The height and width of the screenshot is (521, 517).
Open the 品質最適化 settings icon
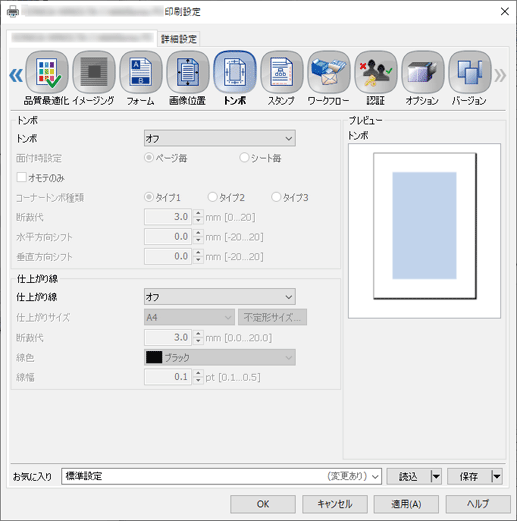47,72
